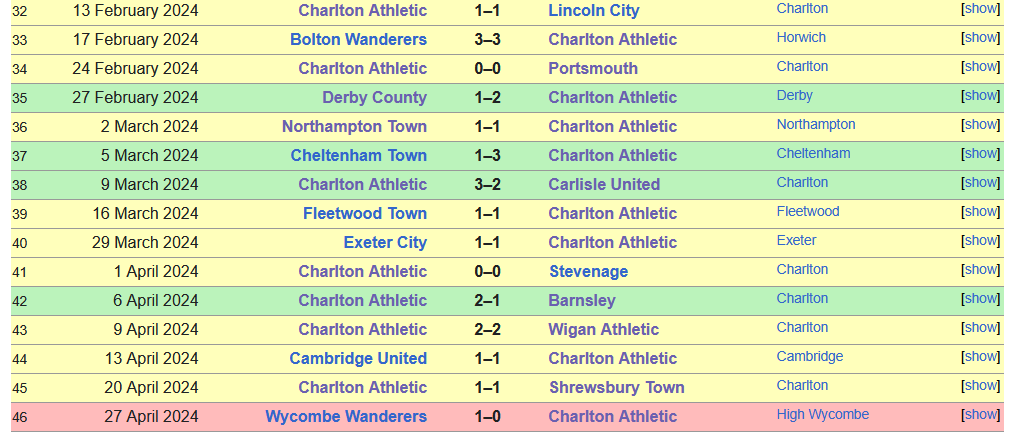Viewport: 1009px width, 436px height.
Task: Follow the Fleetwood Town team link
Action: pyautogui.click(x=365, y=213)
